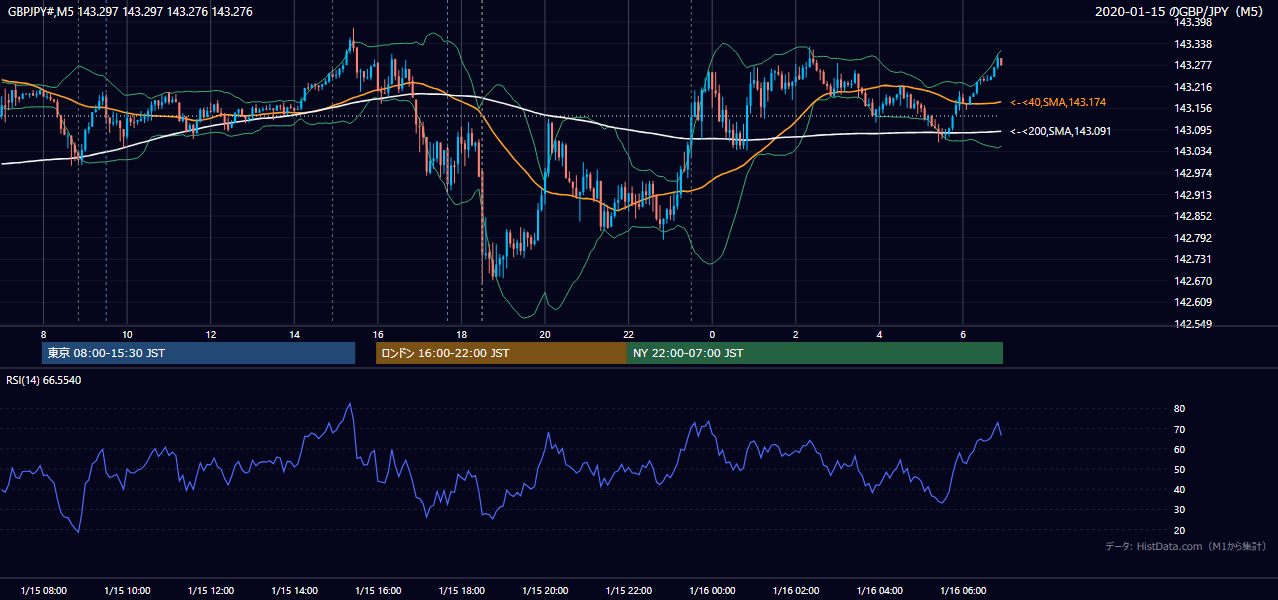
Task: Click price axis value 142.792
Action: coord(1192,238)
